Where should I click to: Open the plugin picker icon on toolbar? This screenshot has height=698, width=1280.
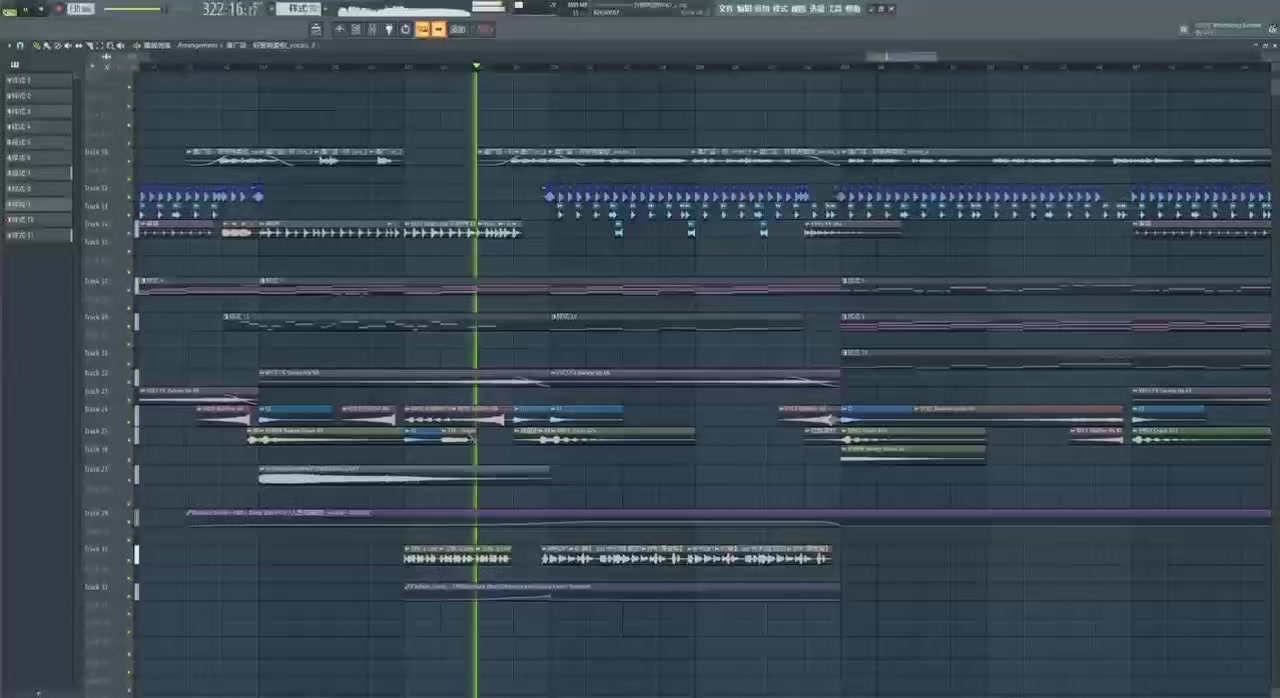coord(387,29)
